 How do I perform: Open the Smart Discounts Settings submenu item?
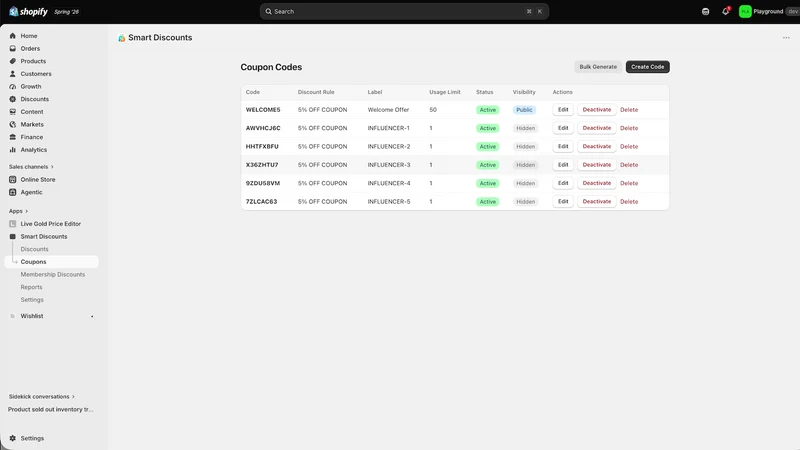coord(32,300)
